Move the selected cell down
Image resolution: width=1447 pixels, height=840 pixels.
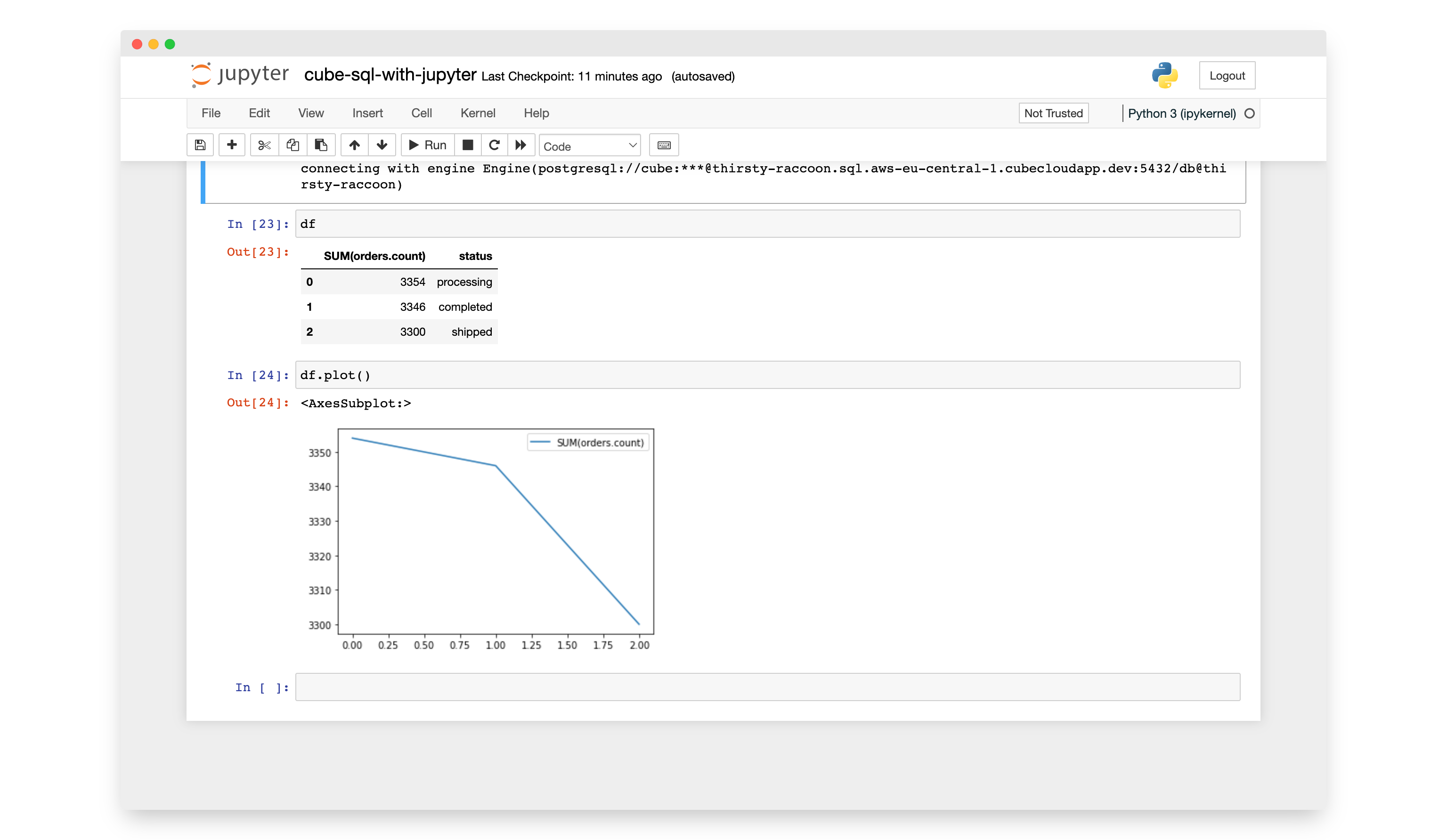click(x=382, y=145)
